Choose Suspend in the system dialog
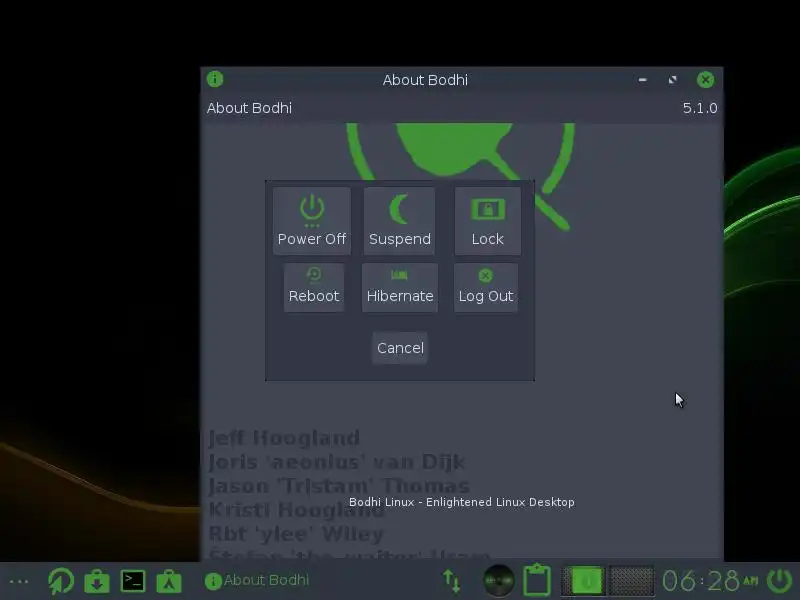The height and width of the screenshot is (600, 800). coord(399,220)
